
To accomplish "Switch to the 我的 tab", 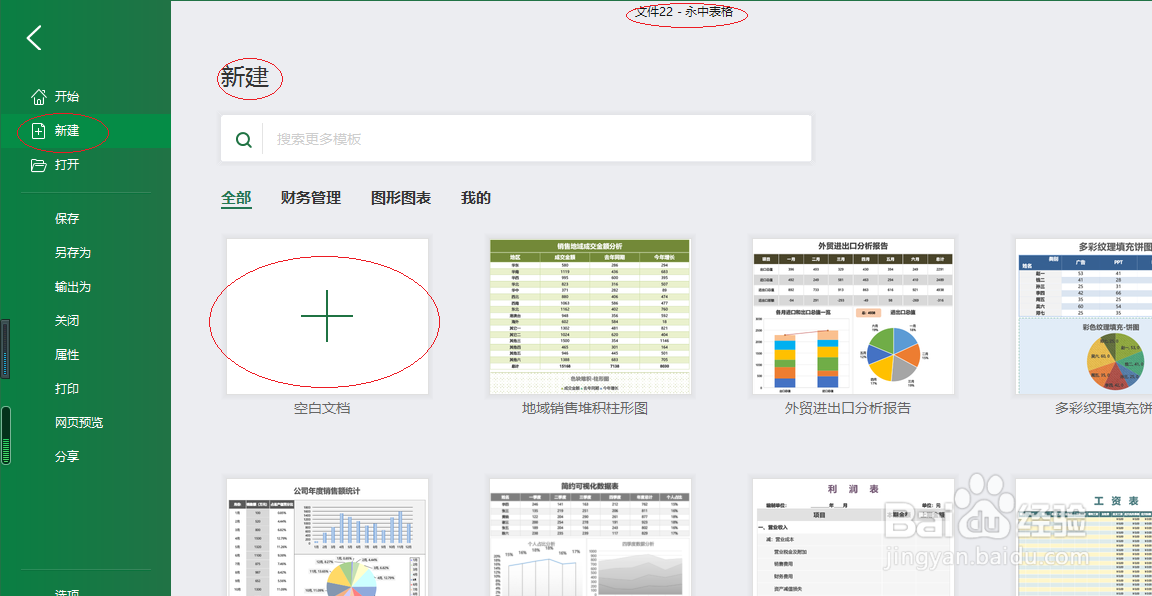I will (476, 198).
